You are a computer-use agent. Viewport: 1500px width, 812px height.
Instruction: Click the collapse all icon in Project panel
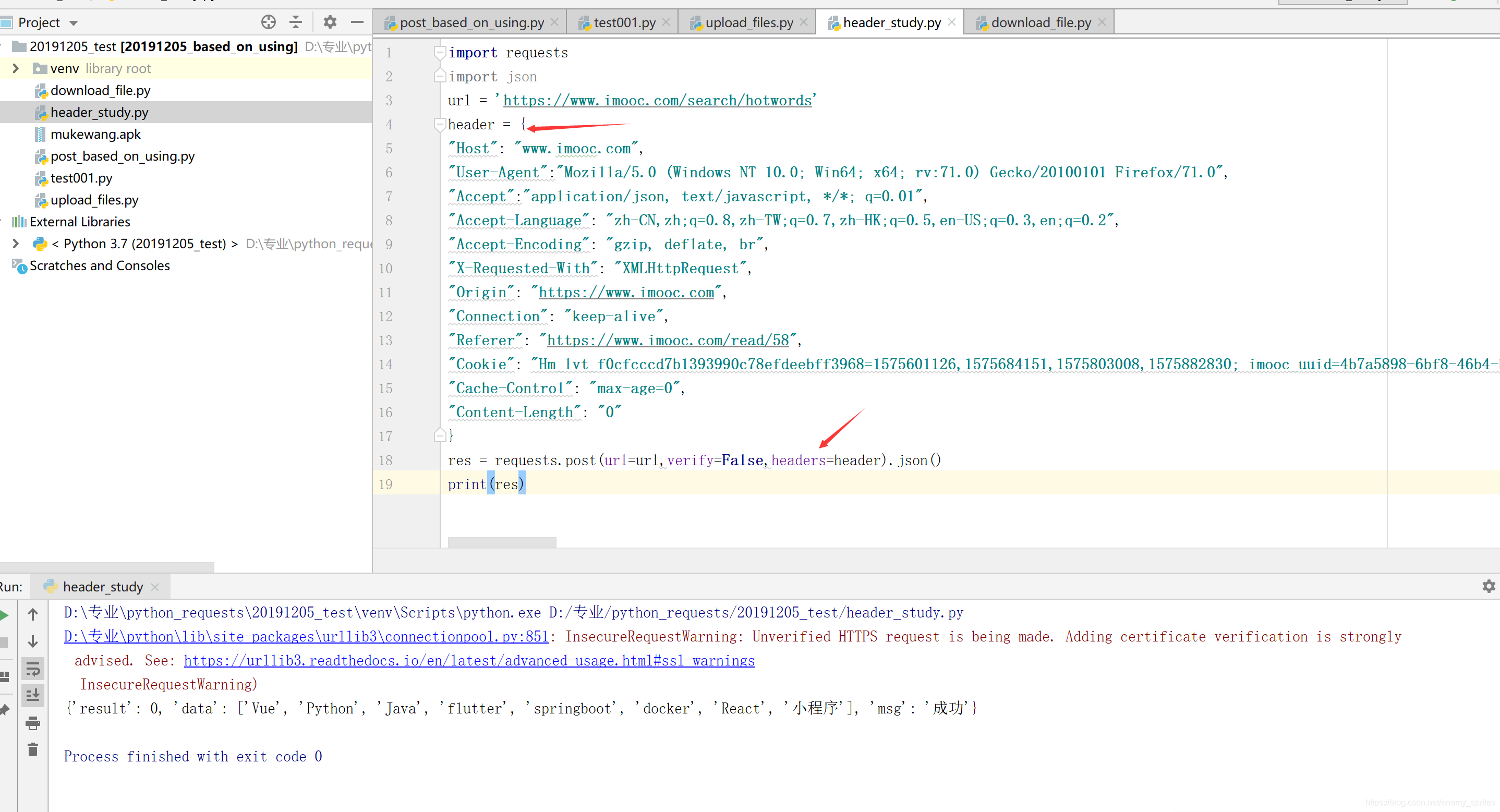click(296, 22)
